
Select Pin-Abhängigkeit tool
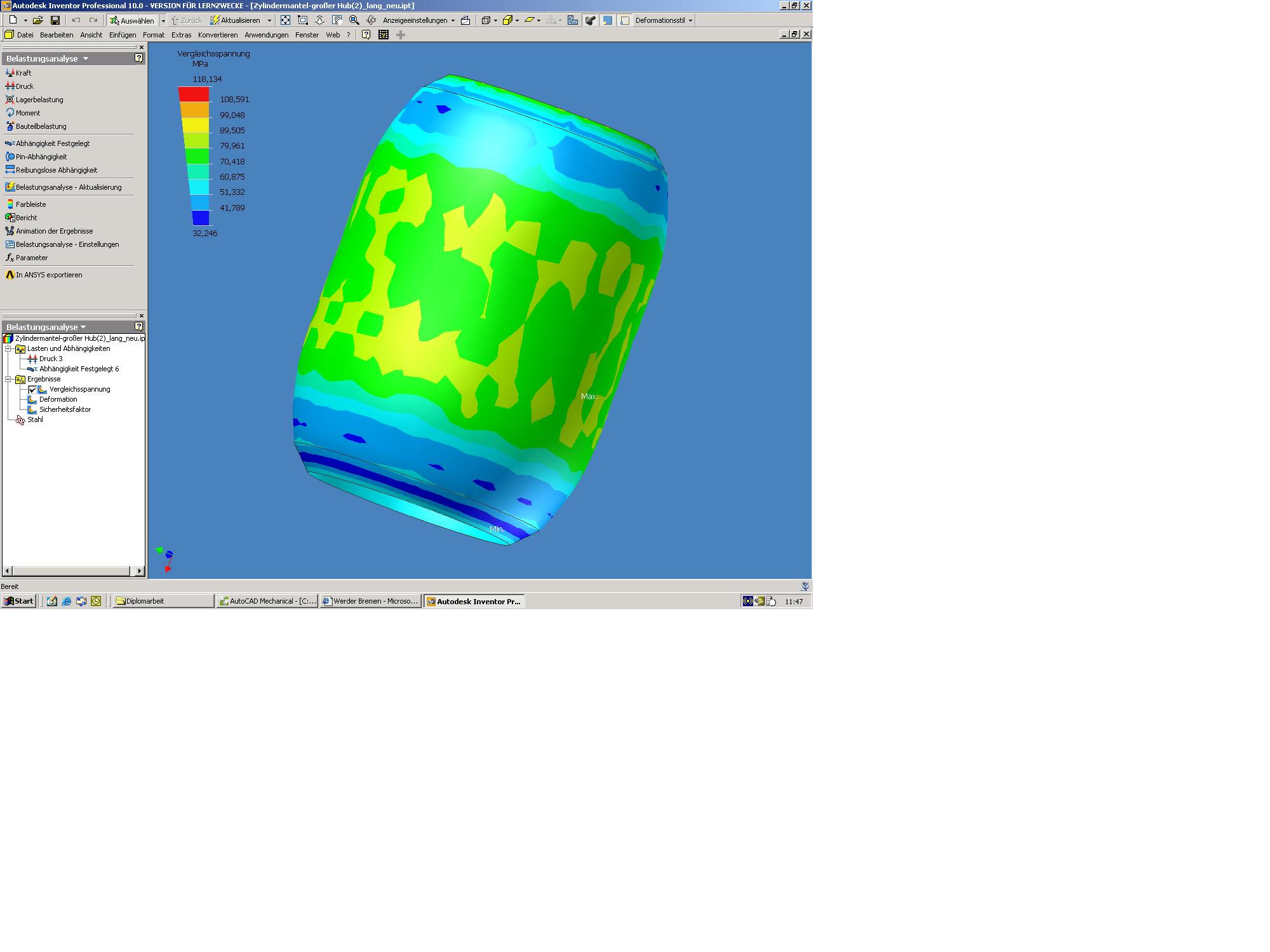coord(36,157)
